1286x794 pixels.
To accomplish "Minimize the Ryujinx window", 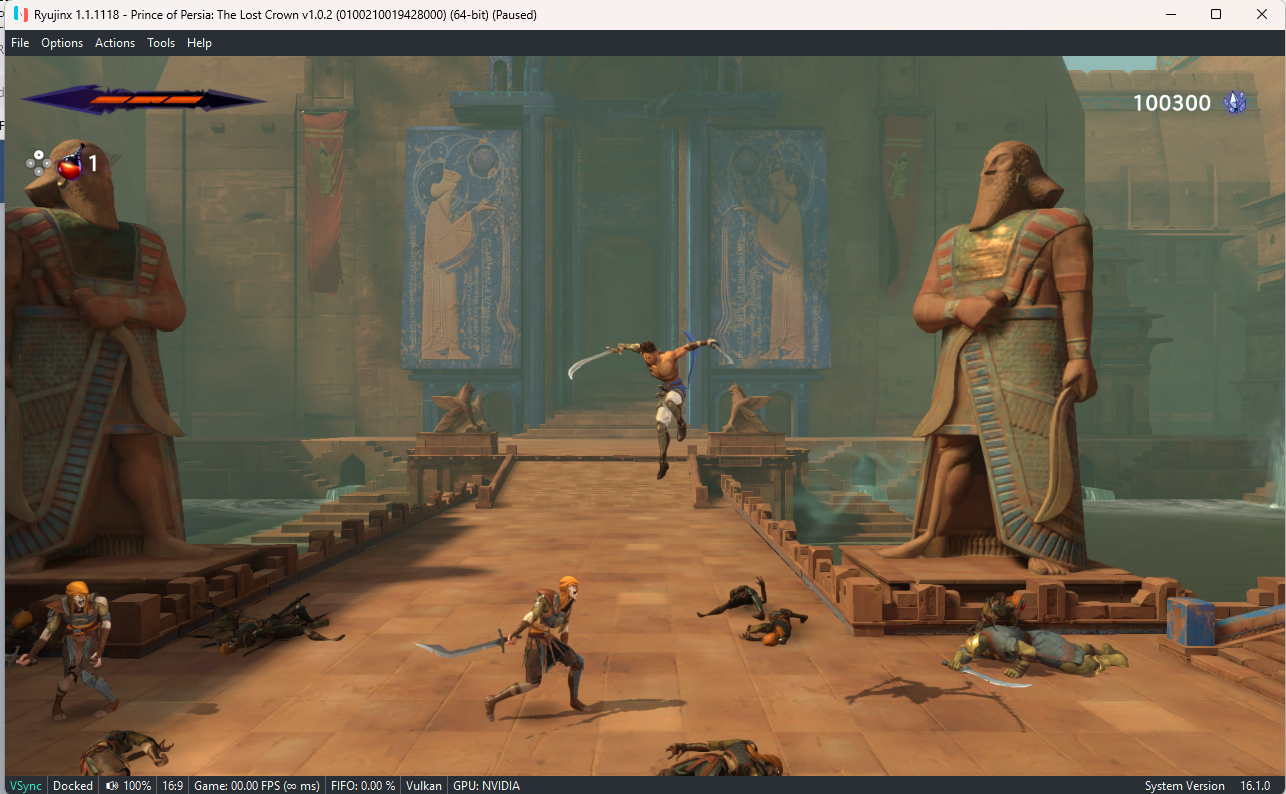I will tap(1170, 14).
